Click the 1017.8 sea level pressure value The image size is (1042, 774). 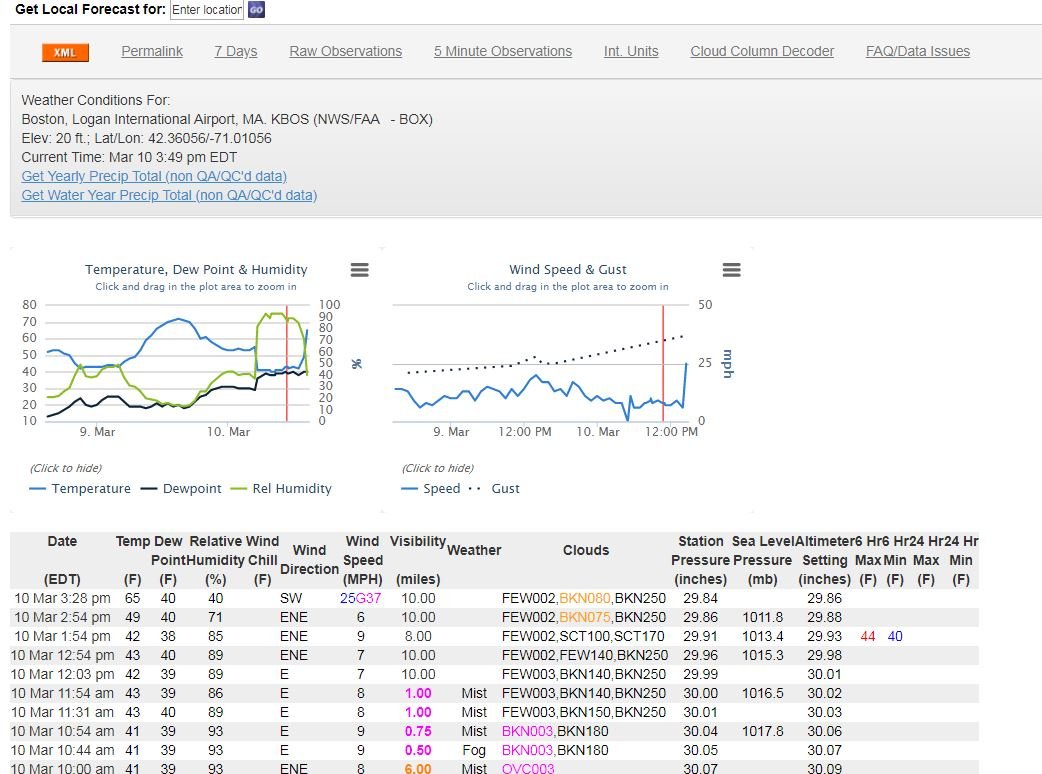762,731
